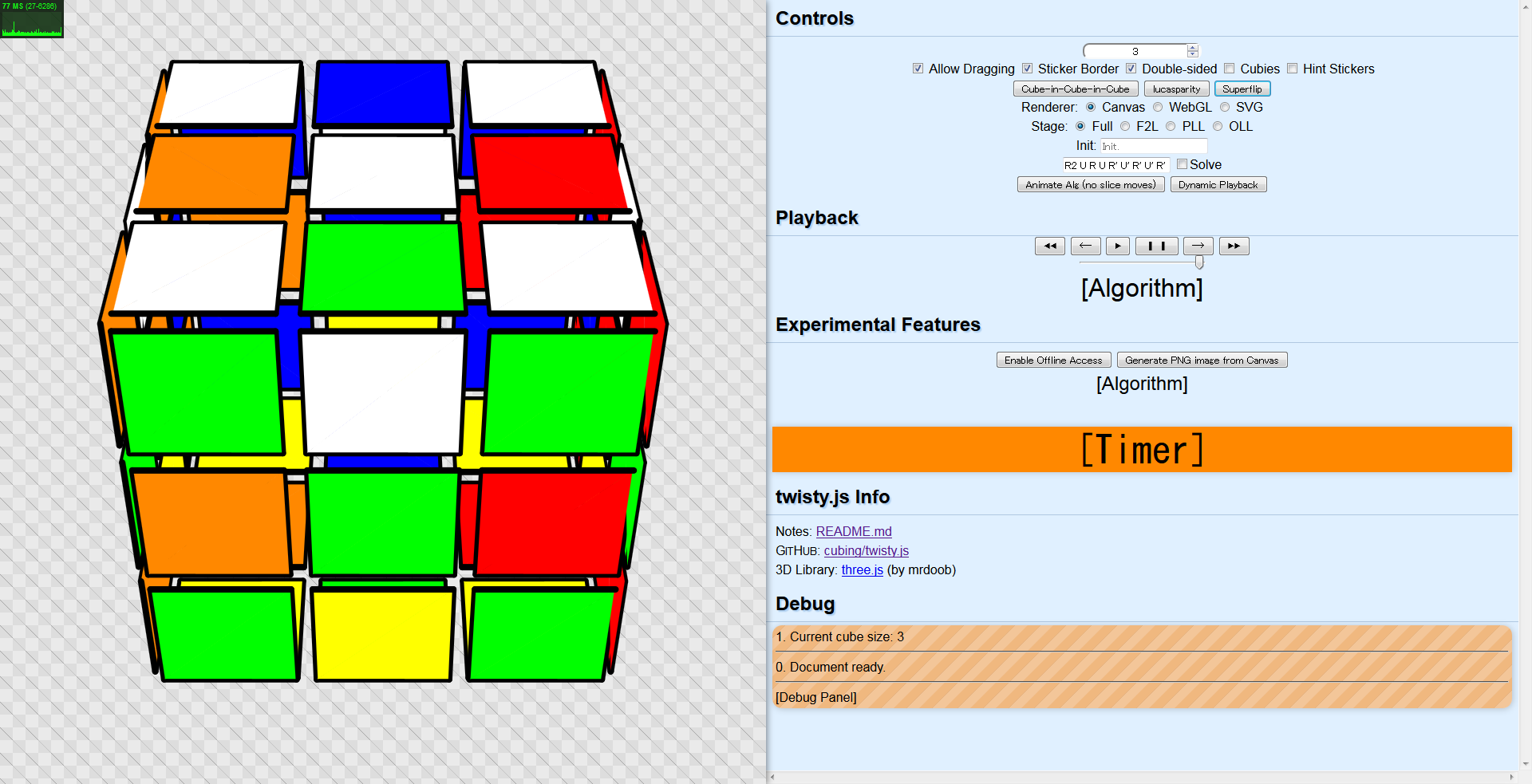1532x784 pixels.
Task: Enable the Cubies checkbox
Action: (x=1229, y=69)
